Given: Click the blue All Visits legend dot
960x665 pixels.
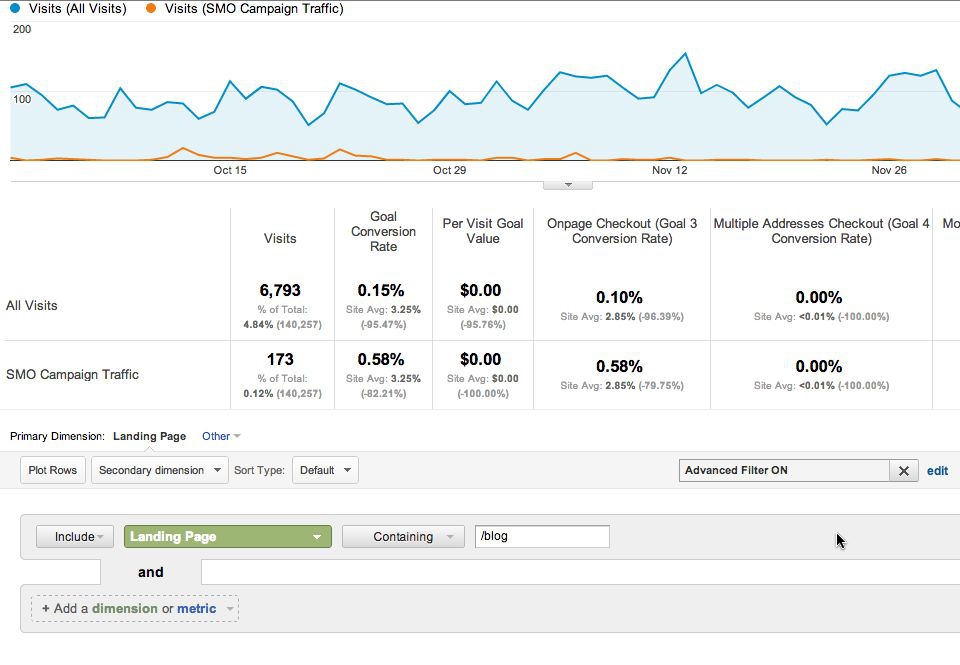Looking at the screenshot, I should click(15, 9).
